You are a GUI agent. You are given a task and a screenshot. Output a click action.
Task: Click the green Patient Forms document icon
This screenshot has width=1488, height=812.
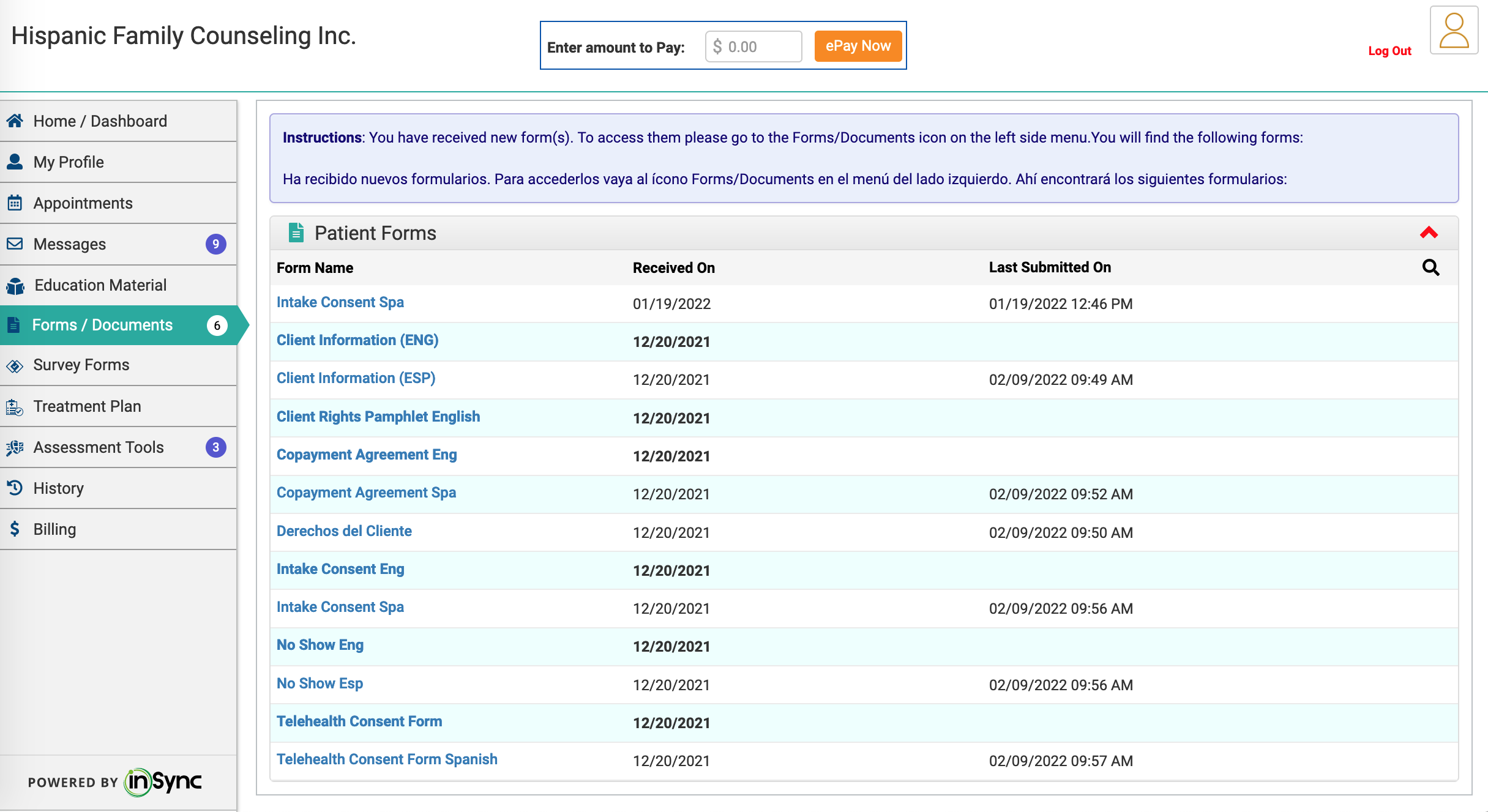coord(296,233)
